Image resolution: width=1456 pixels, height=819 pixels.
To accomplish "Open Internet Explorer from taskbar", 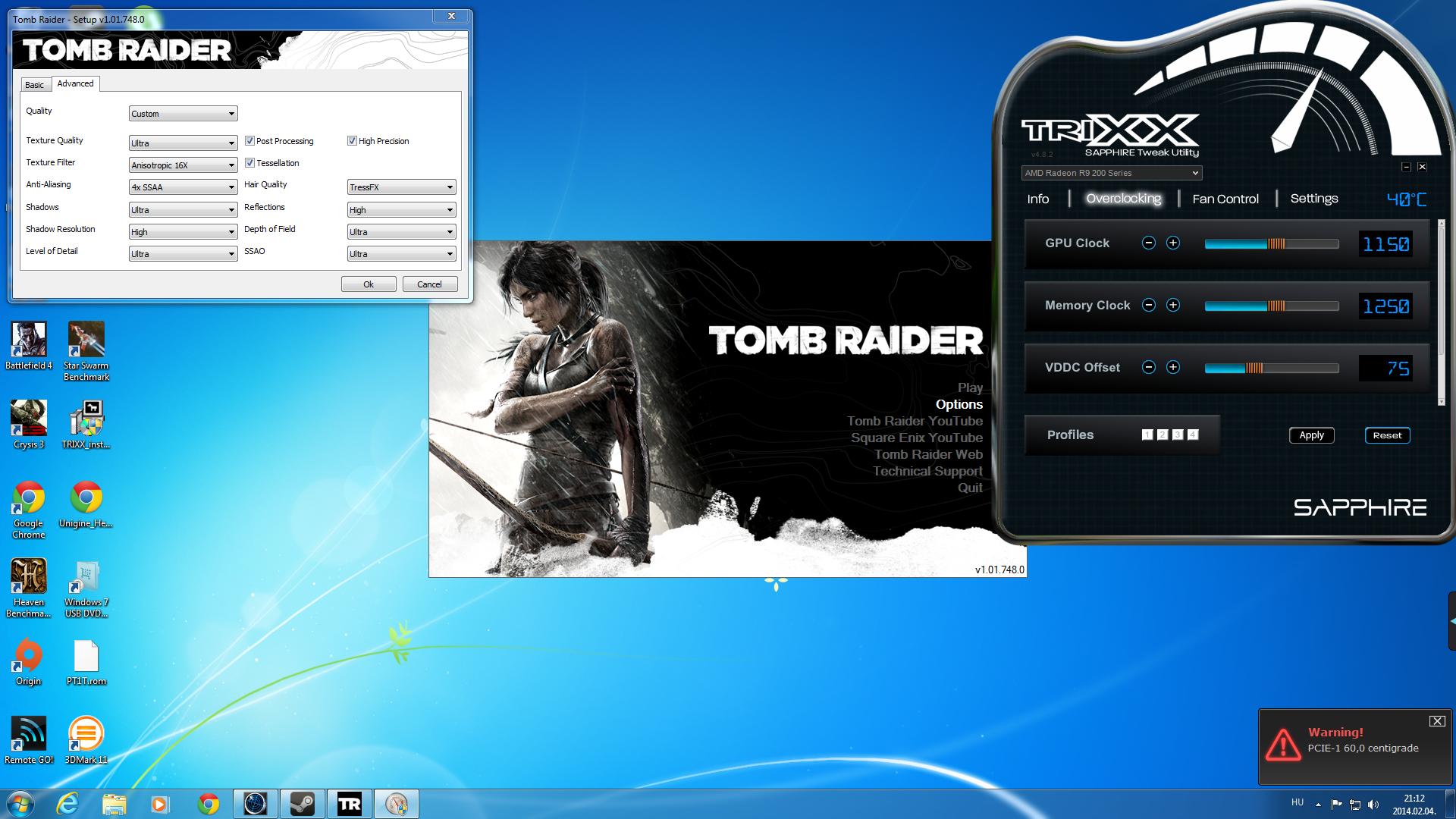I will (x=68, y=804).
